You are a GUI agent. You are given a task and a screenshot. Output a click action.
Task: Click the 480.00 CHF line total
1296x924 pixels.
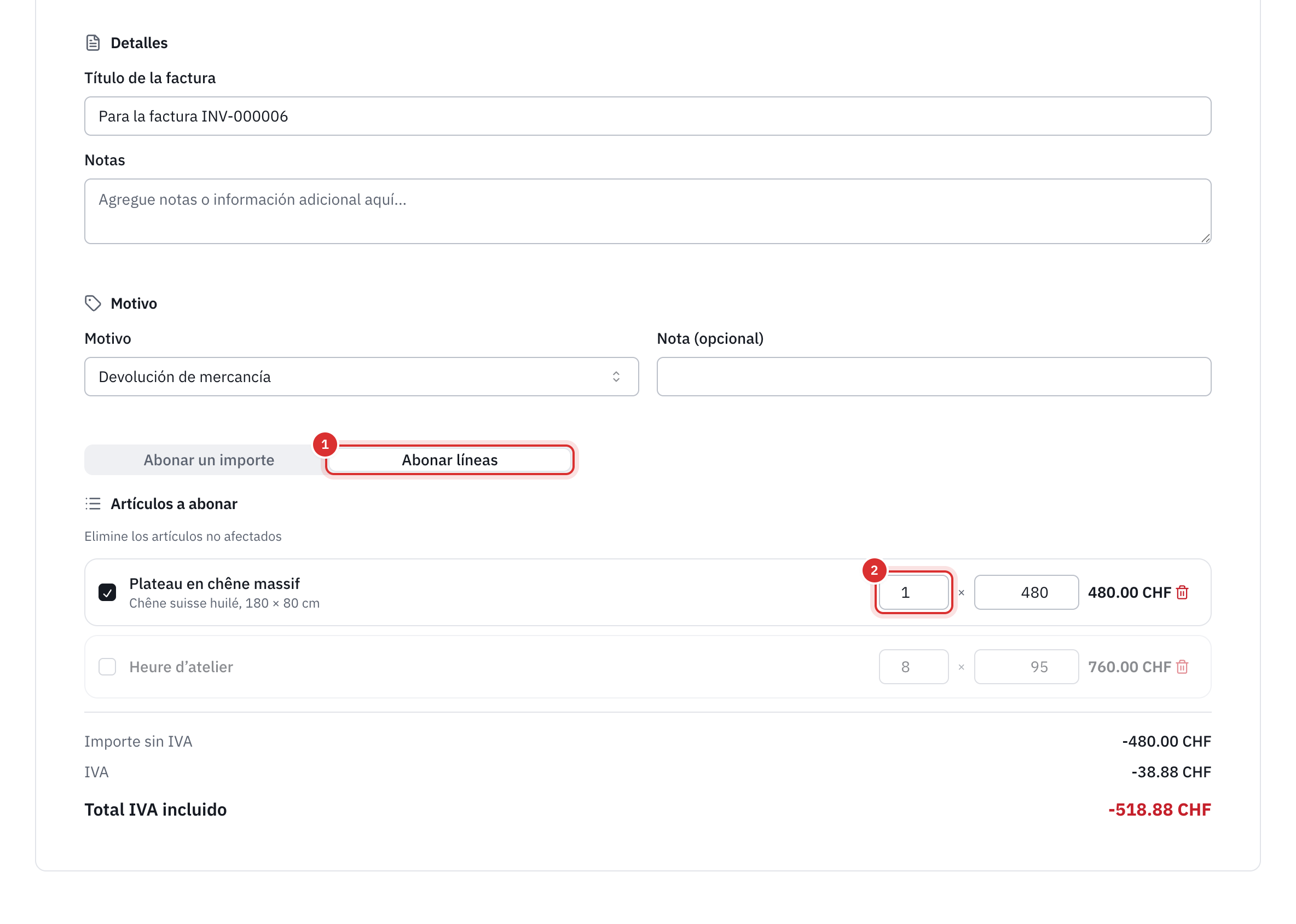tap(1129, 592)
